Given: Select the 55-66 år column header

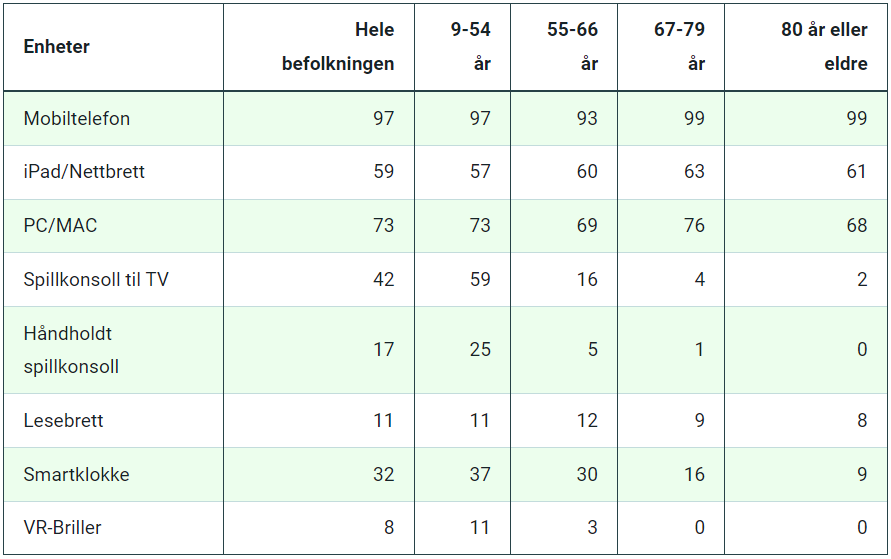Looking at the screenshot, I should coord(572,47).
